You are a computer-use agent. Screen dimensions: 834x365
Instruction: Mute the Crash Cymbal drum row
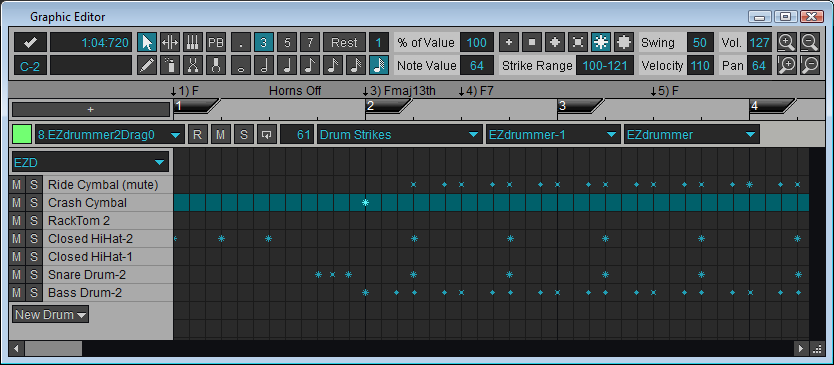tap(16, 203)
